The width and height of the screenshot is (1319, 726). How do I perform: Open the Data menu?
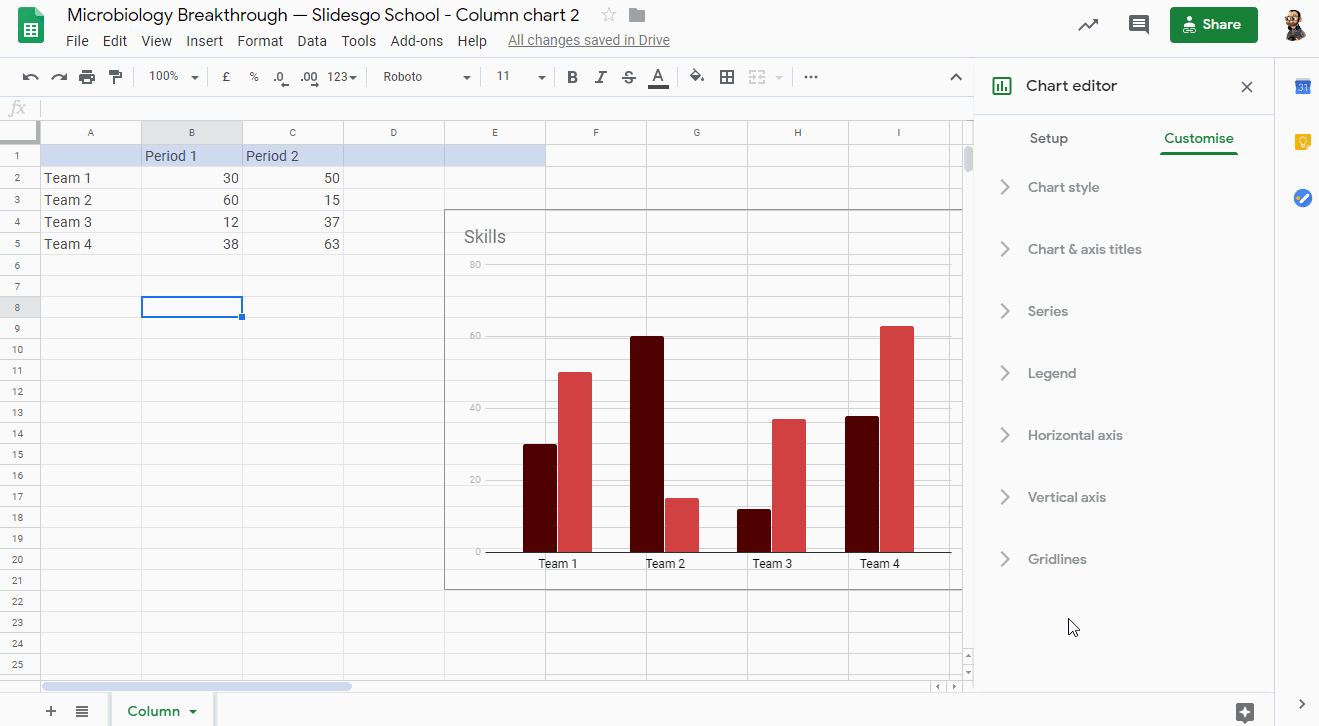pos(312,41)
